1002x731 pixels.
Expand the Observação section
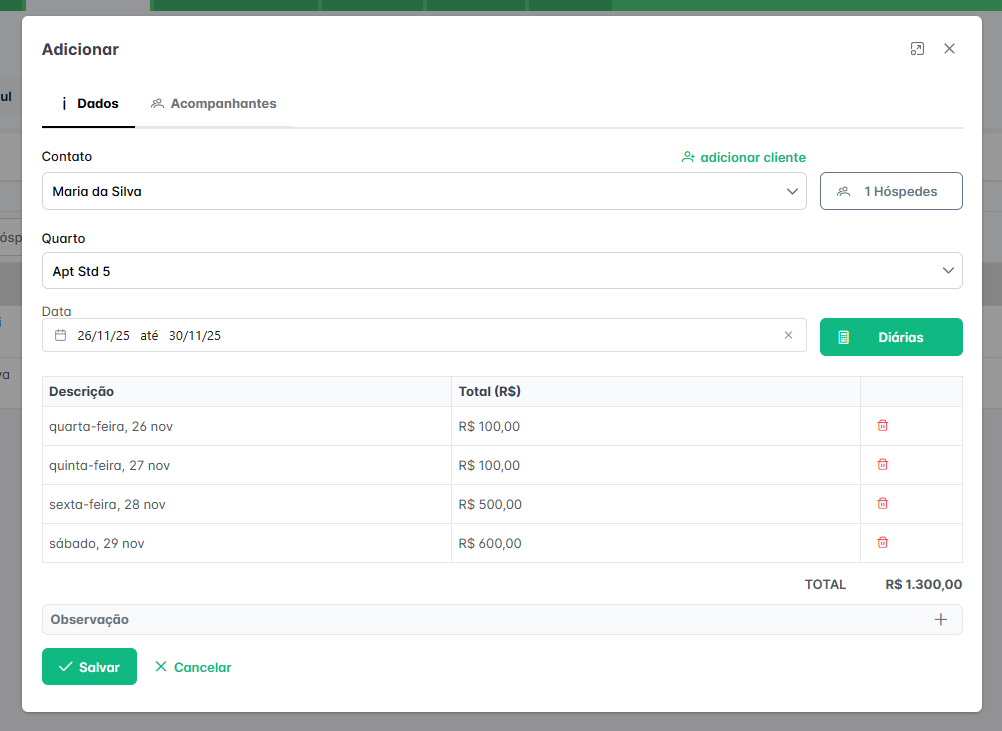tap(940, 620)
